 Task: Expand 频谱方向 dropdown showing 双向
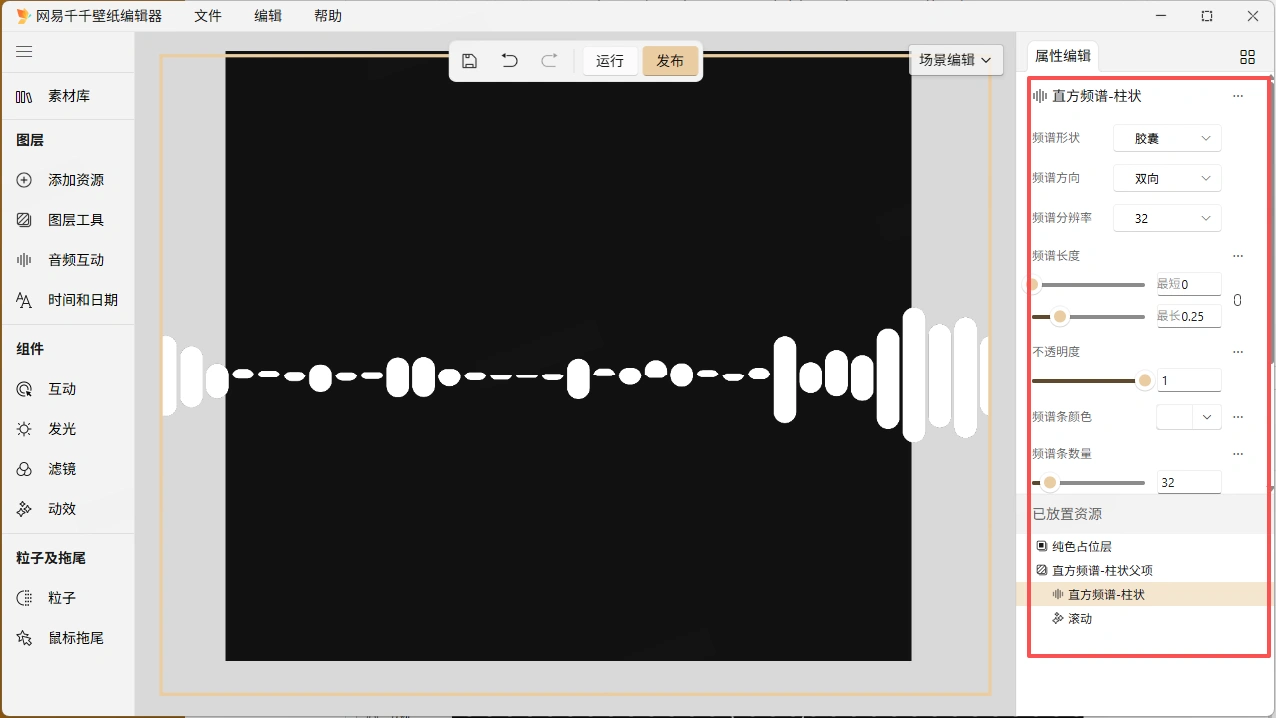(1167, 178)
